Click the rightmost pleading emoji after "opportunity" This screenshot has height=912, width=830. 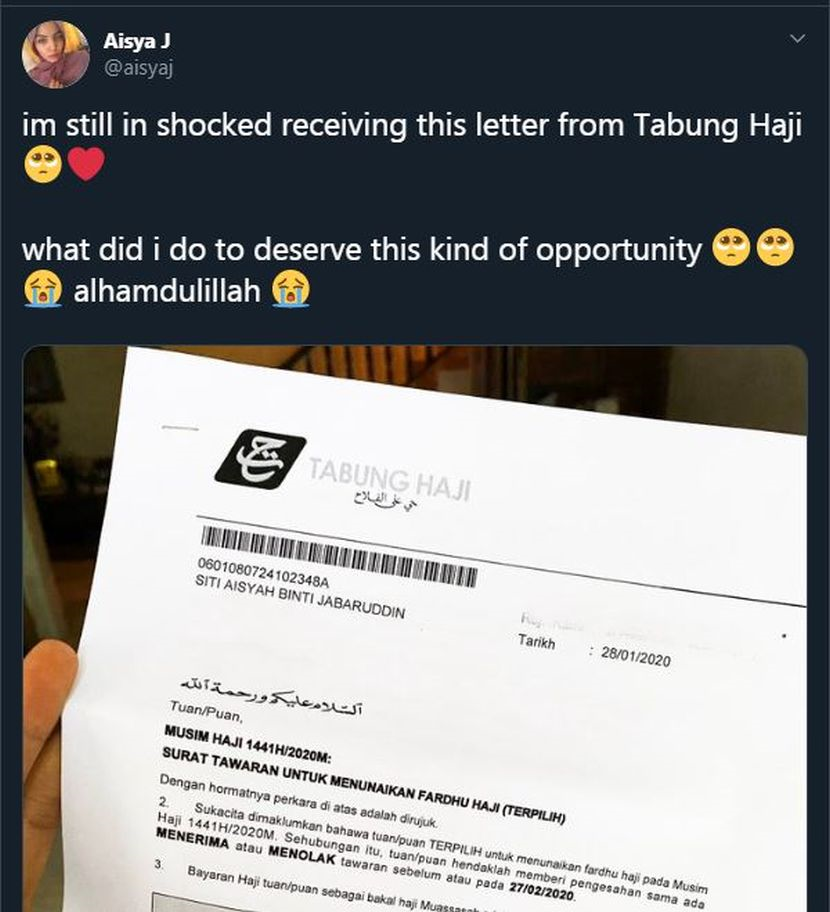(x=776, y=248)
